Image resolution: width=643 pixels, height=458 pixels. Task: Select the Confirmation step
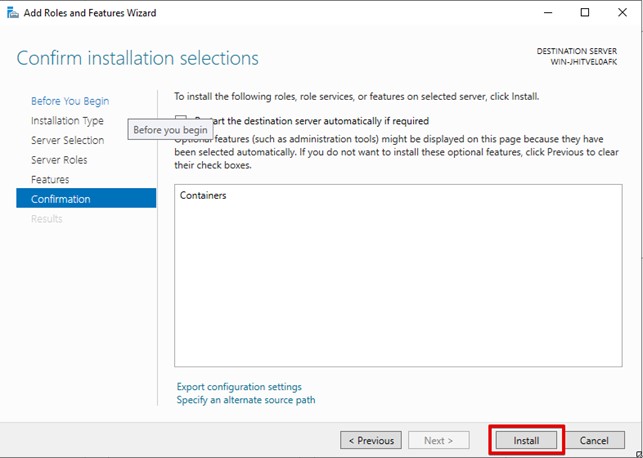[60, 199]
